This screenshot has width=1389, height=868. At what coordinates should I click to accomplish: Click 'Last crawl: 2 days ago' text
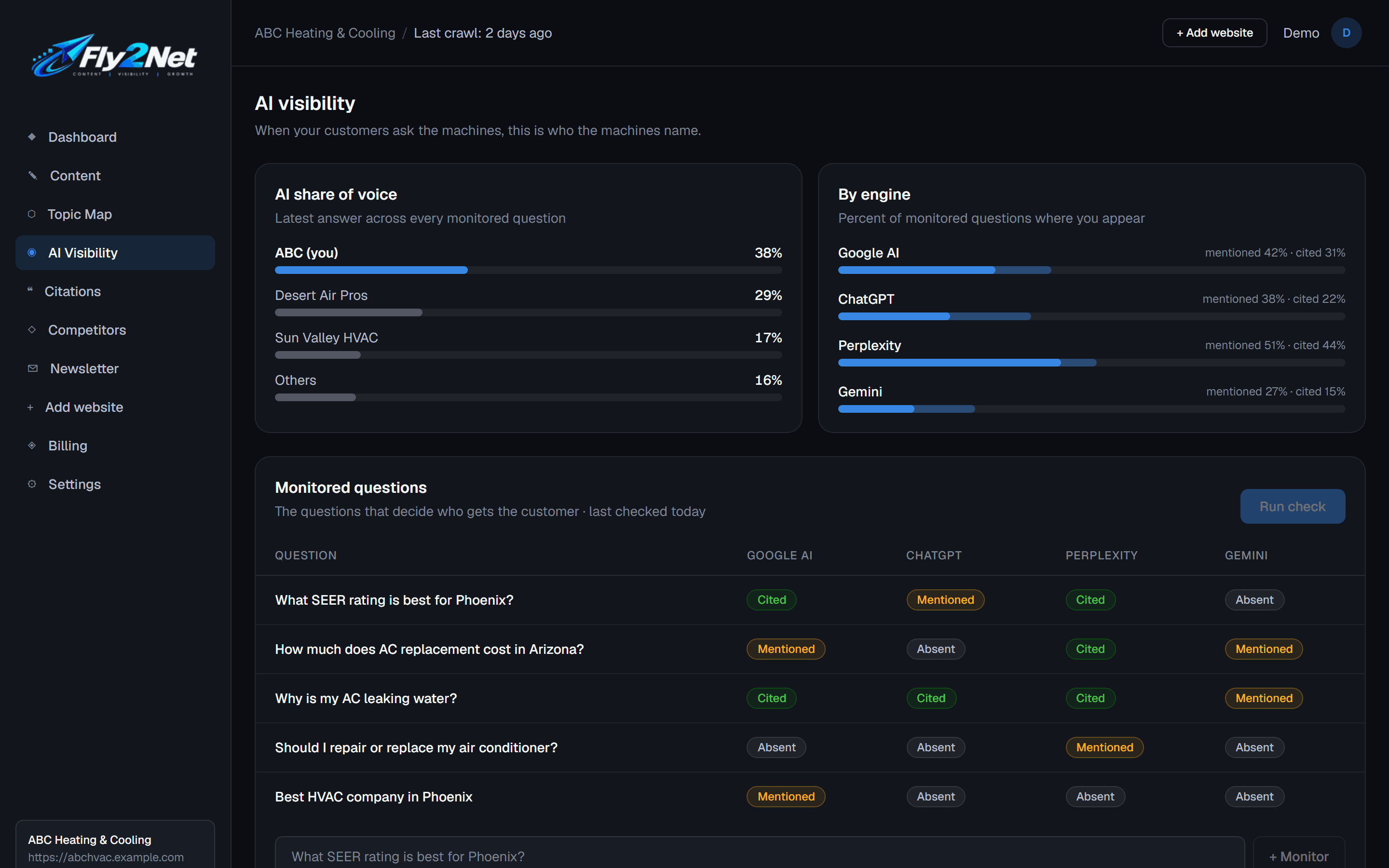pos(483,33)
